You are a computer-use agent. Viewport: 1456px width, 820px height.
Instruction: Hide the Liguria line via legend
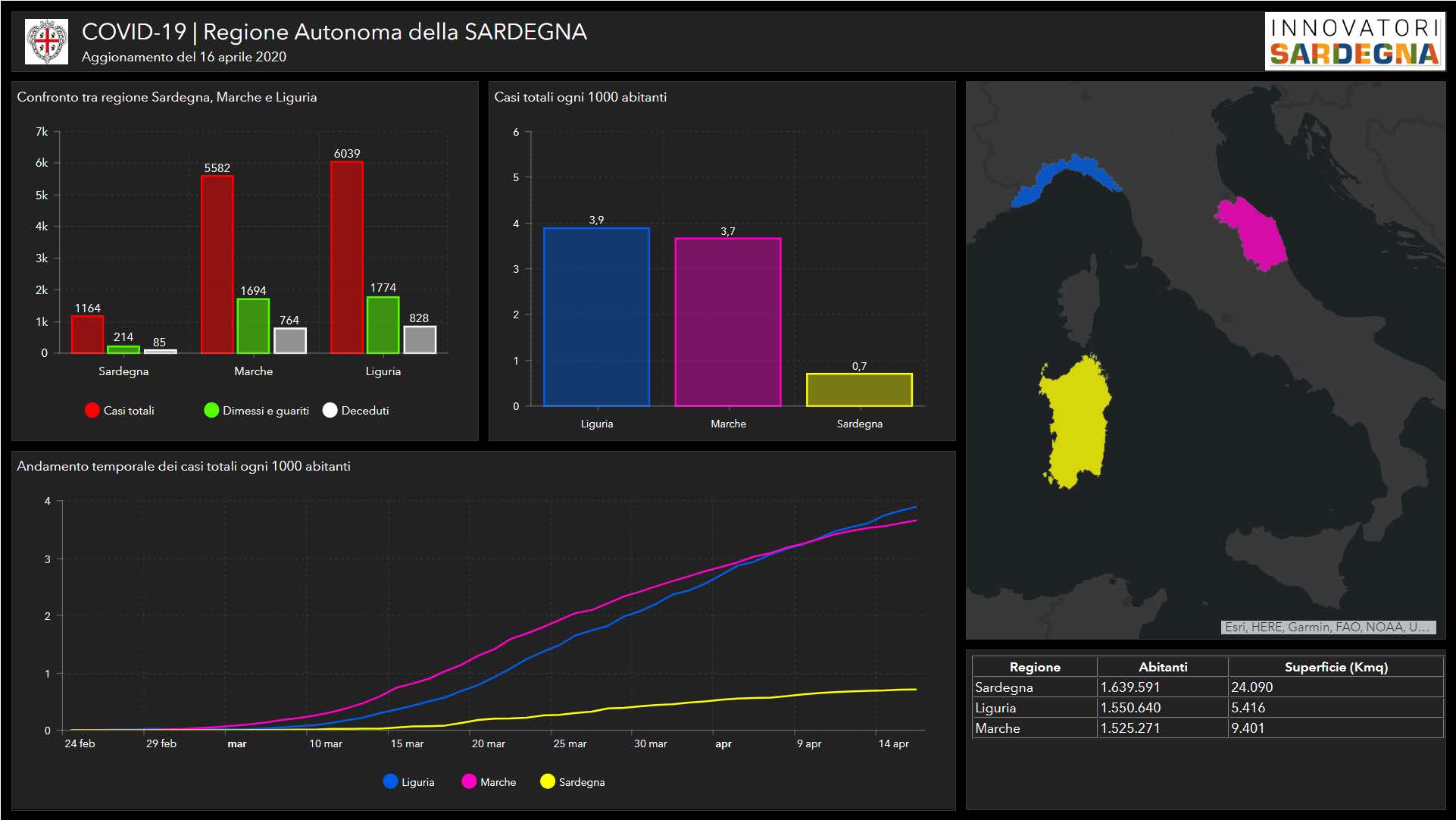point(391,781)
